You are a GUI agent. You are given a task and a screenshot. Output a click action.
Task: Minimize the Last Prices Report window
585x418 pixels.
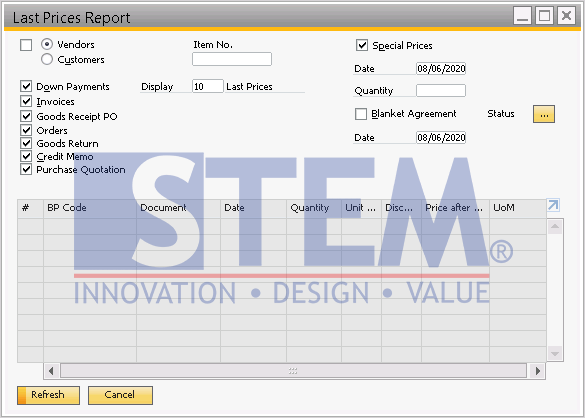522,16
